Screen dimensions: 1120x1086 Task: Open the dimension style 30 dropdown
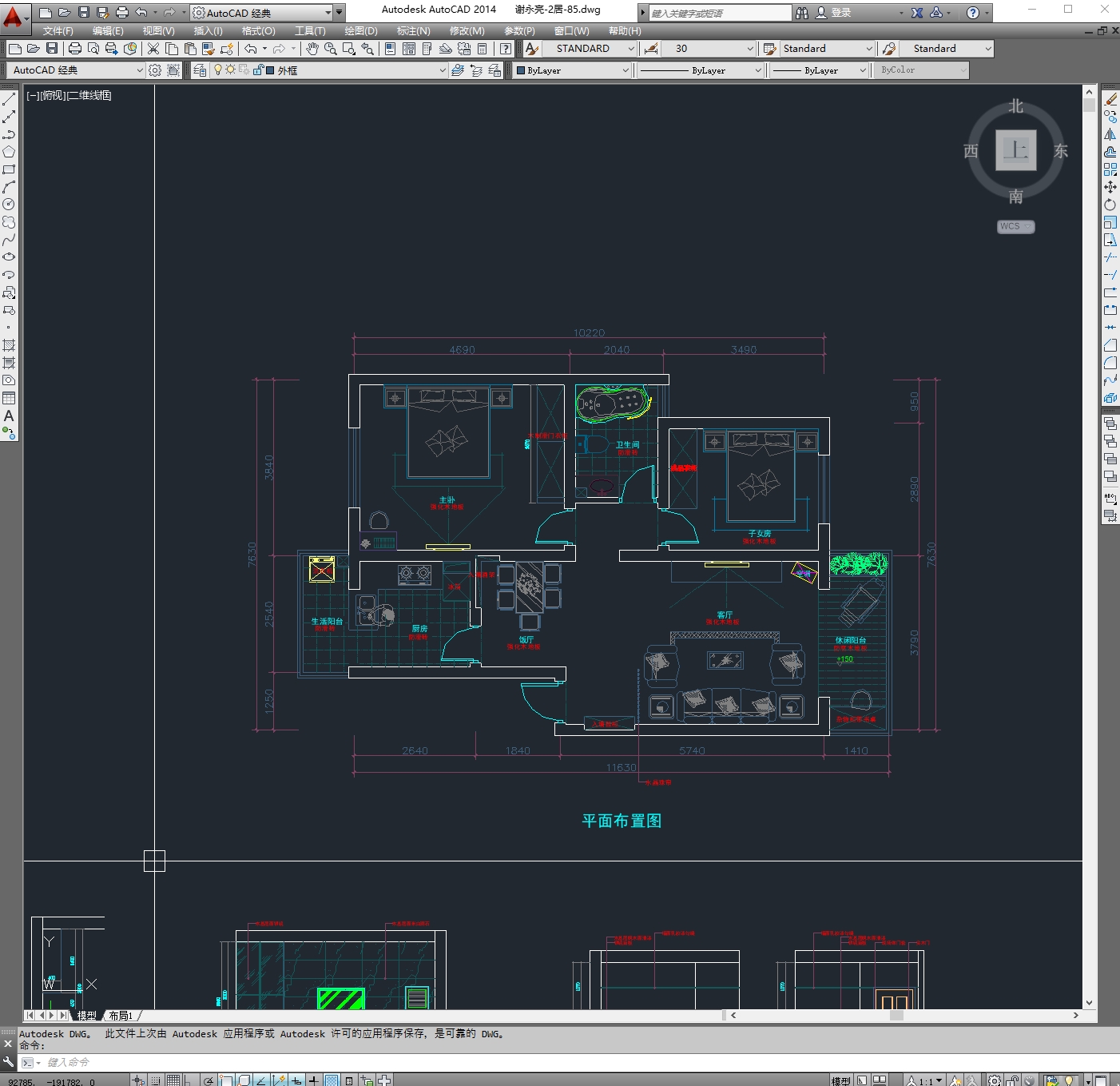pos(749,49)
